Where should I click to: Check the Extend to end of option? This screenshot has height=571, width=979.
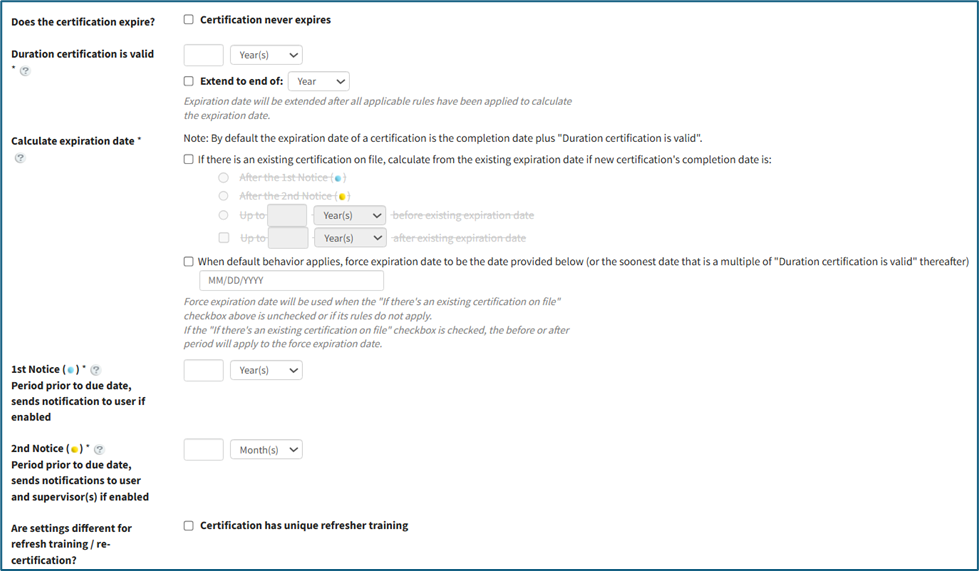click(189, 82)
